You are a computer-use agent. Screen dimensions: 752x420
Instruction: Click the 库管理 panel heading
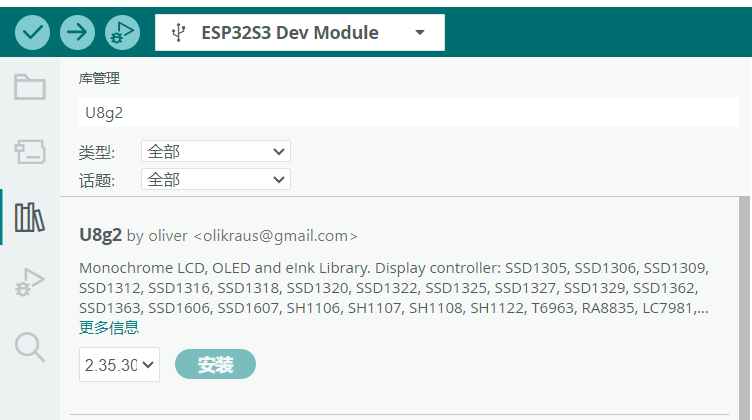point(99,78)
